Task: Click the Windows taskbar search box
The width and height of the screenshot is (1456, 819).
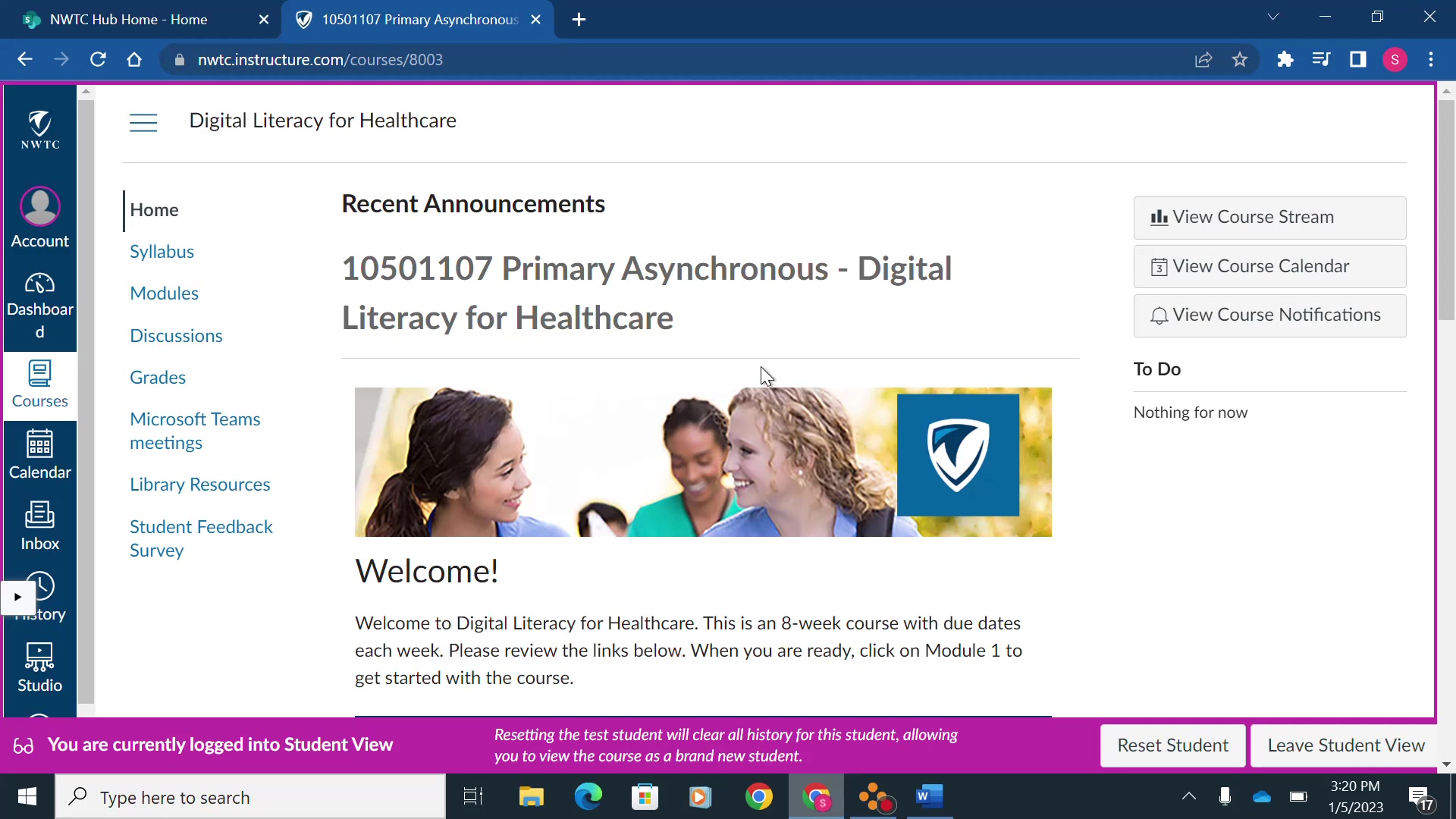Action: (x=250, y=797)
